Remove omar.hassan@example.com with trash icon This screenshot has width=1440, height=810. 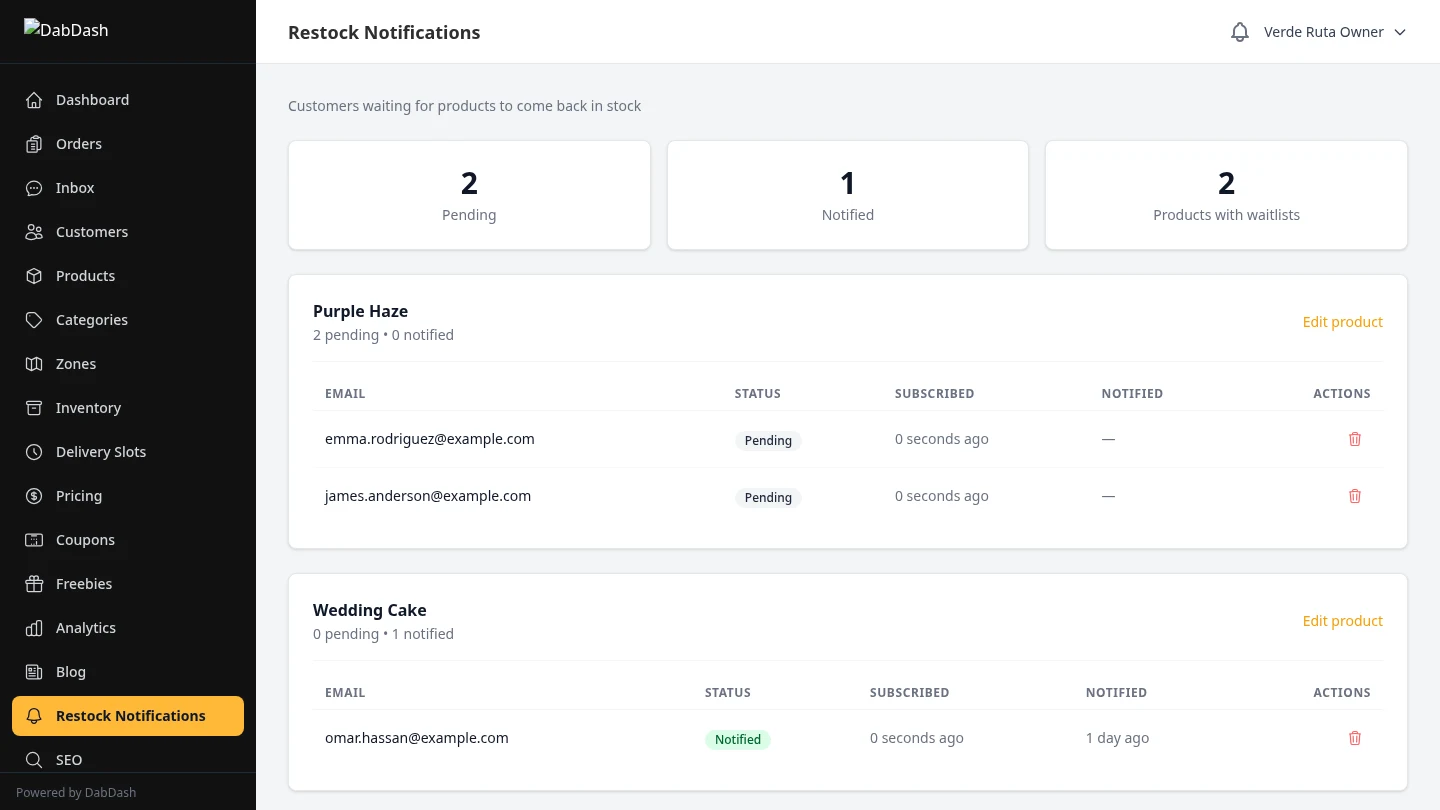tap(1355, 738)
